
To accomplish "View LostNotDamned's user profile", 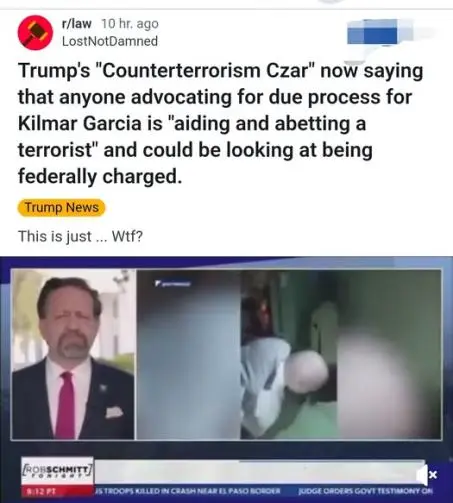I will click(110, 41).
